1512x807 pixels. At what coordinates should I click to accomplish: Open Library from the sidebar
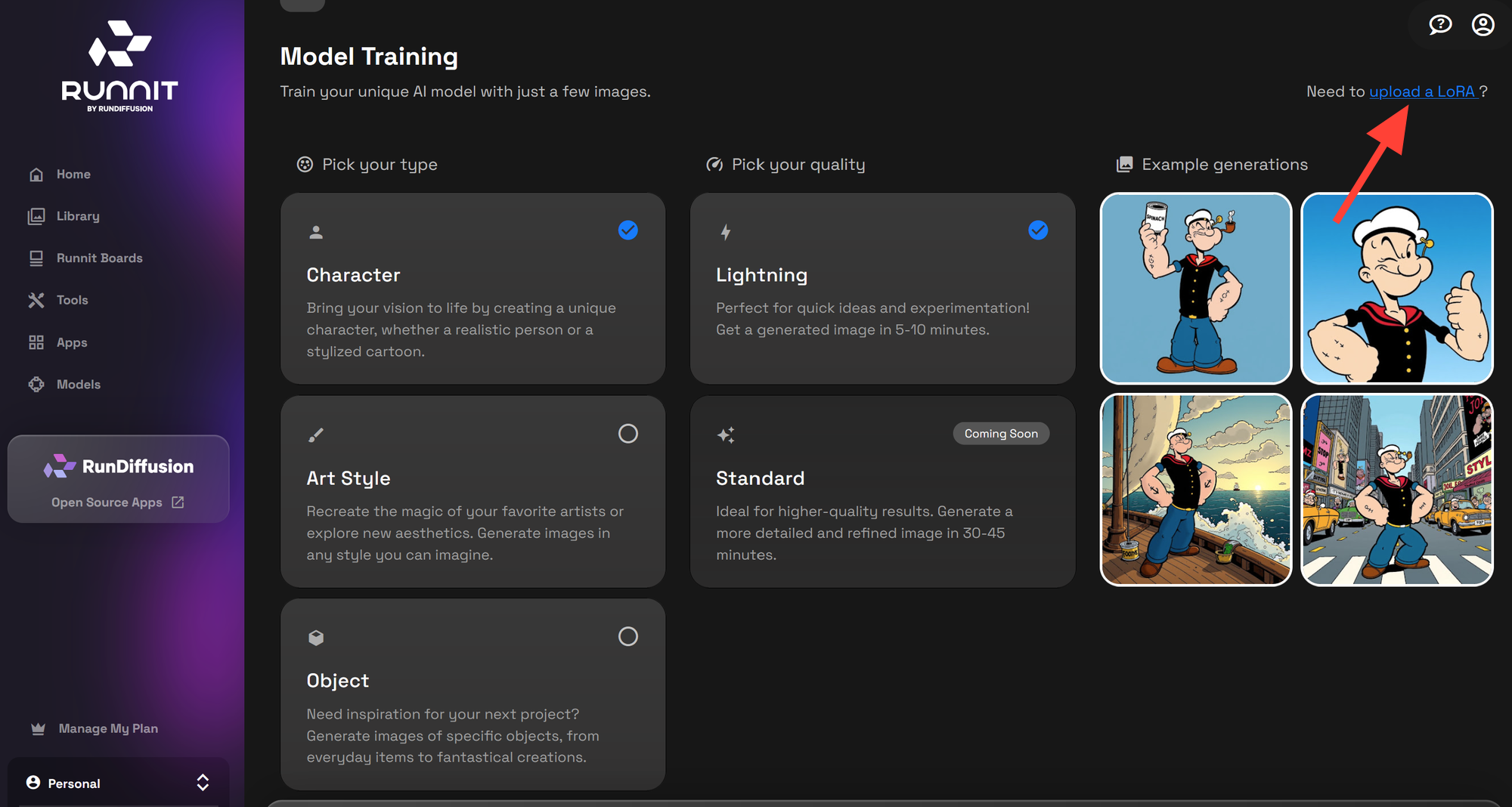pos(78,216)
